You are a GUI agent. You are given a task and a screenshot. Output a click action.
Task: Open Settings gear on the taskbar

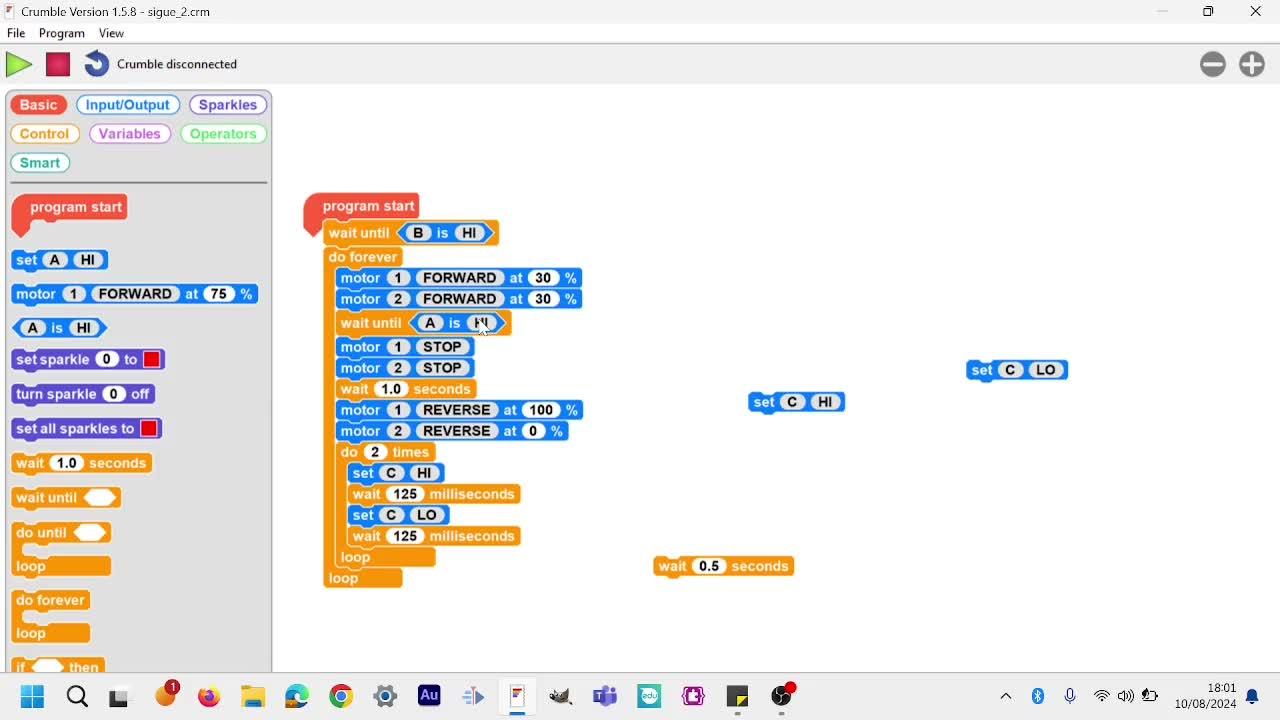[x=385, y=696]
